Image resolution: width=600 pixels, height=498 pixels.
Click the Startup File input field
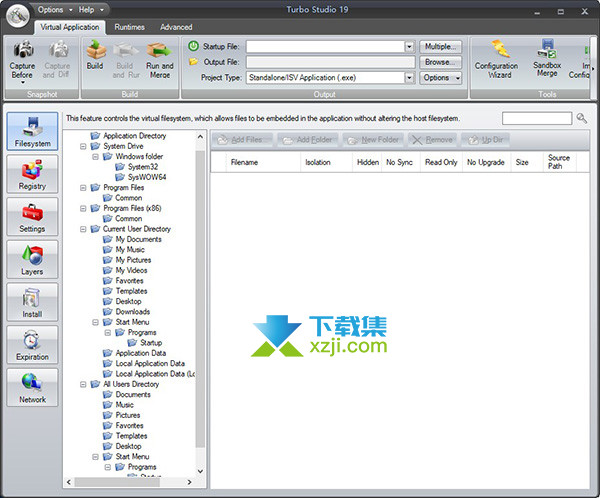(x=326, y=47)
